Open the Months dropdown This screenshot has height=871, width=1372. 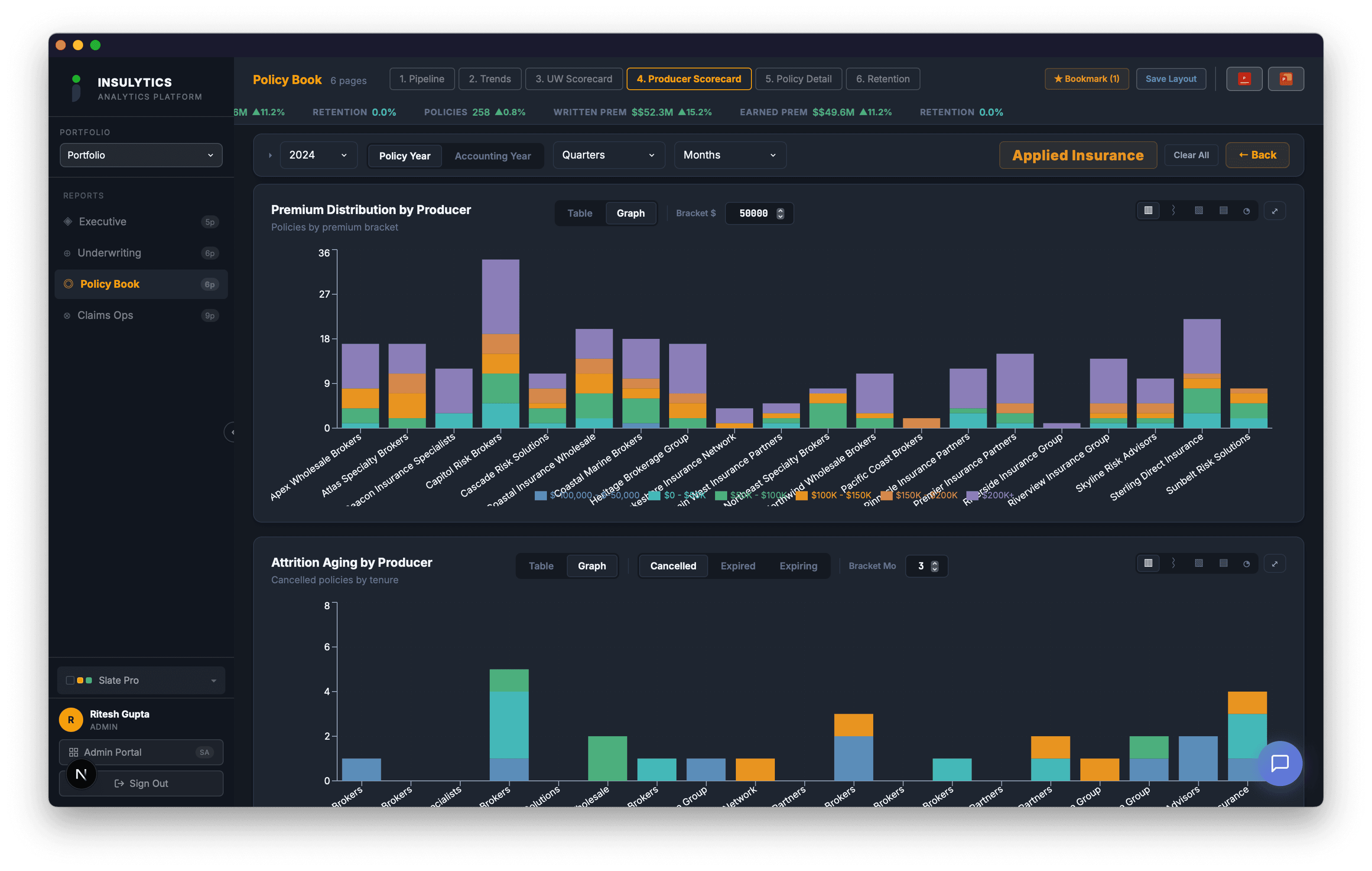coord(730,155)
